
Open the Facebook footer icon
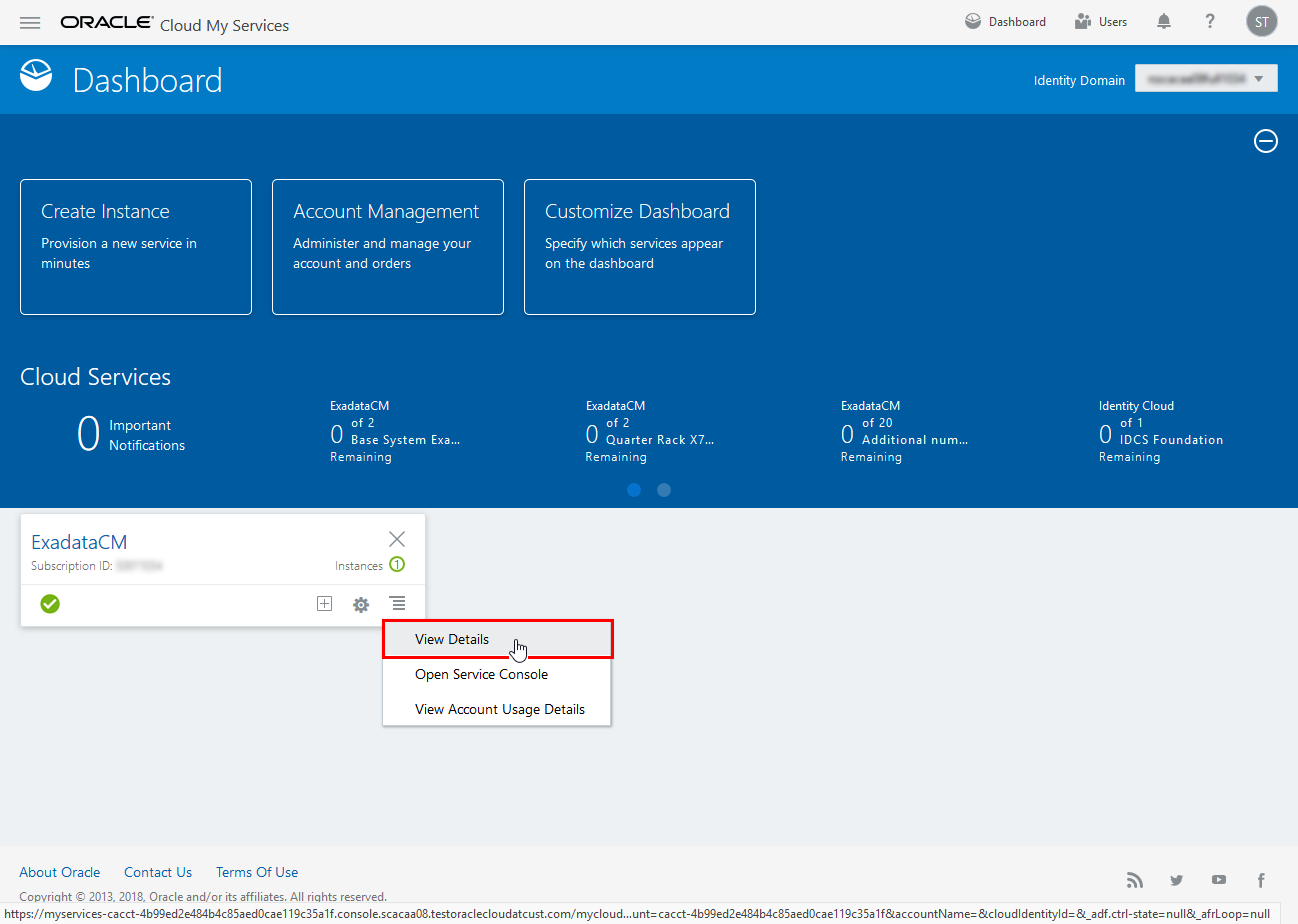coord(1261,880)
